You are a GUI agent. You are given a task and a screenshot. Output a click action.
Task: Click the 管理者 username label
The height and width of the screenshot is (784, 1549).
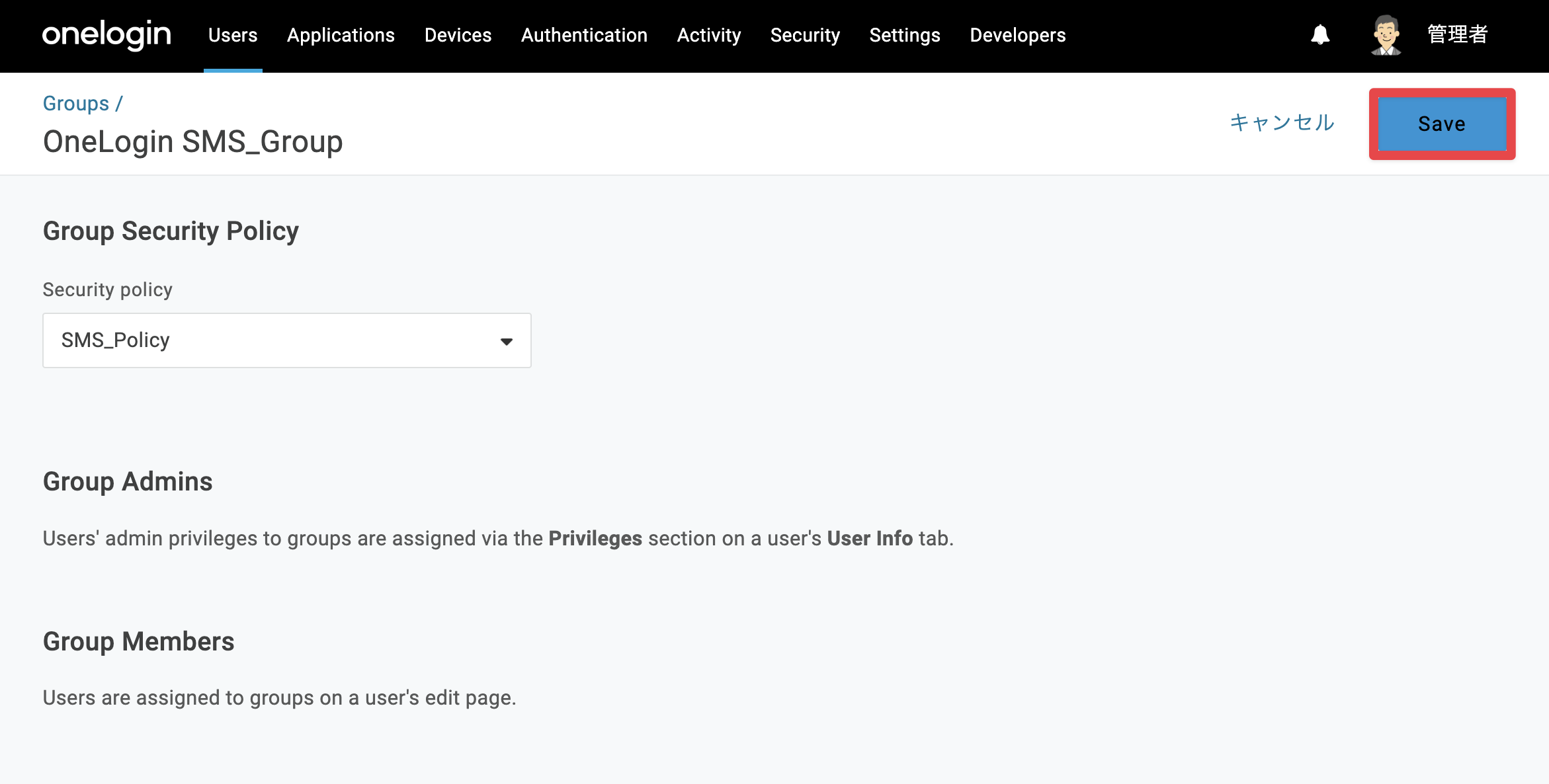coord(1458,34)
